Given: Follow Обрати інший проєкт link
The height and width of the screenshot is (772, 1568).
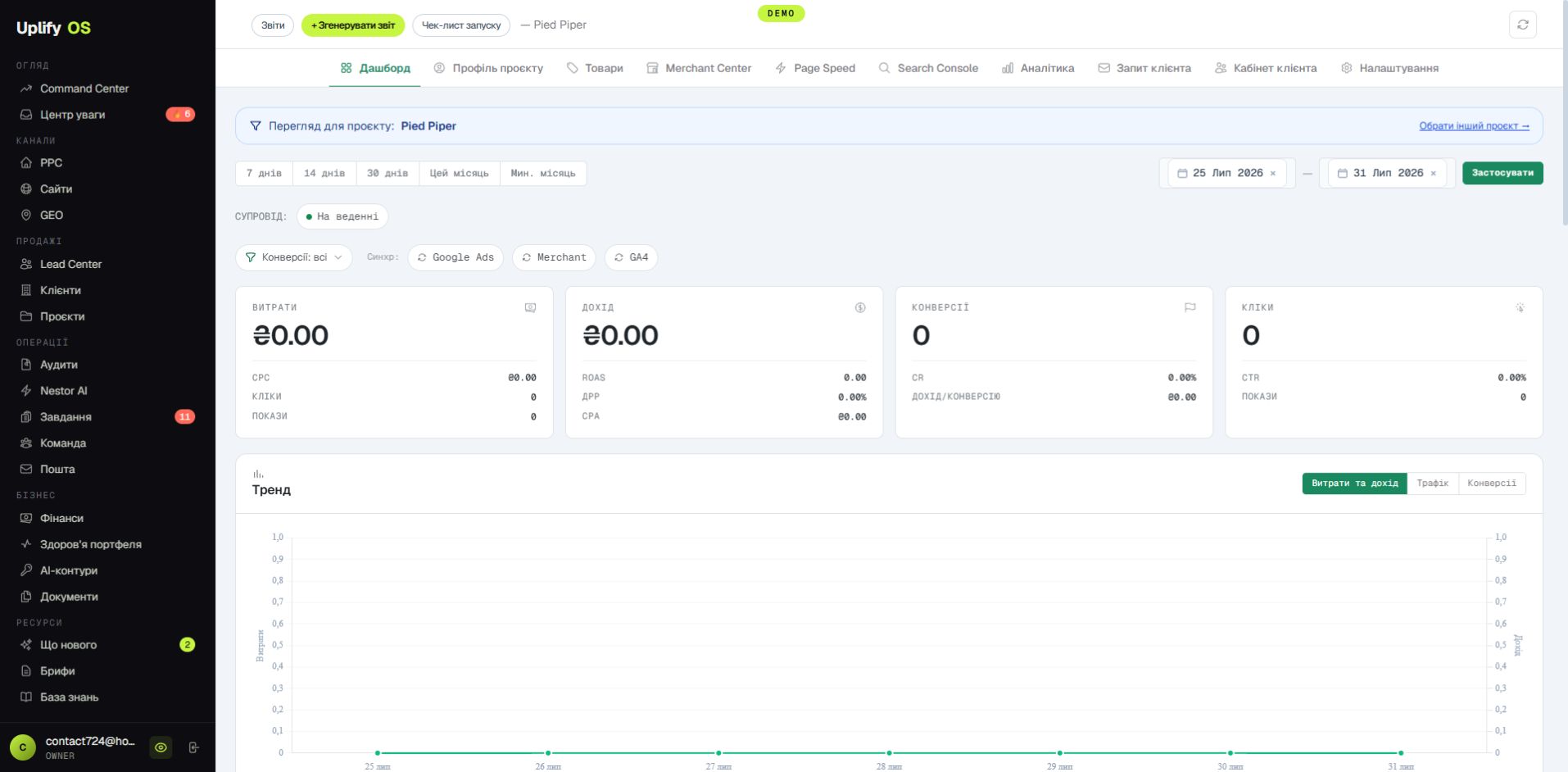Looking at the screenshot, I should pos(1474,126).
